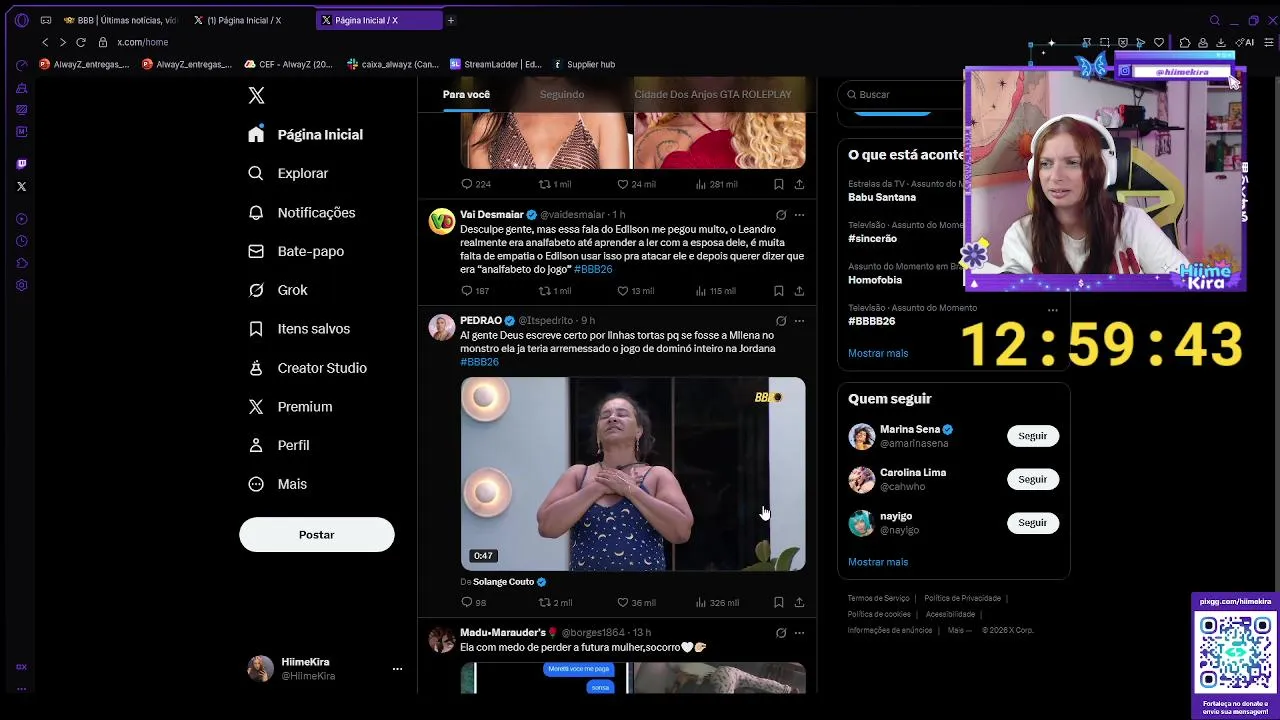This screenshot has height=720, width=1280.
Task: Share the top post with 224 replies
Action: tap(799, 184)
